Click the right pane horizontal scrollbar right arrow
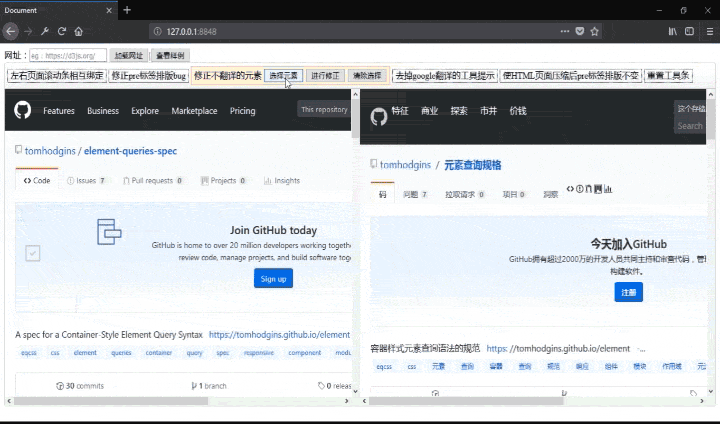The width and height of the screenshot is (720, 424). 702,401
